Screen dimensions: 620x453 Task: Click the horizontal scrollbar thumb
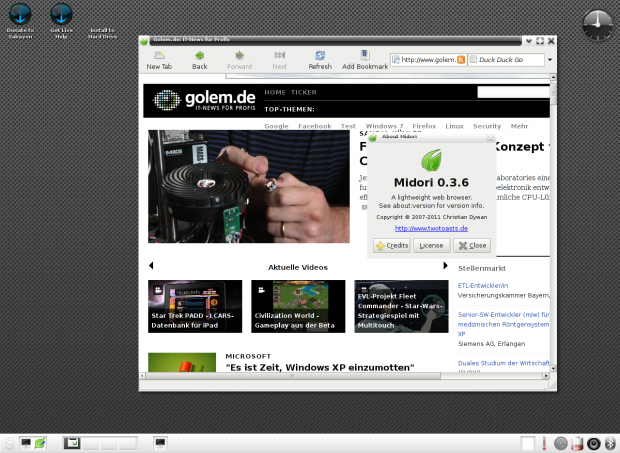pyautogui.click(x=293, y=376)
